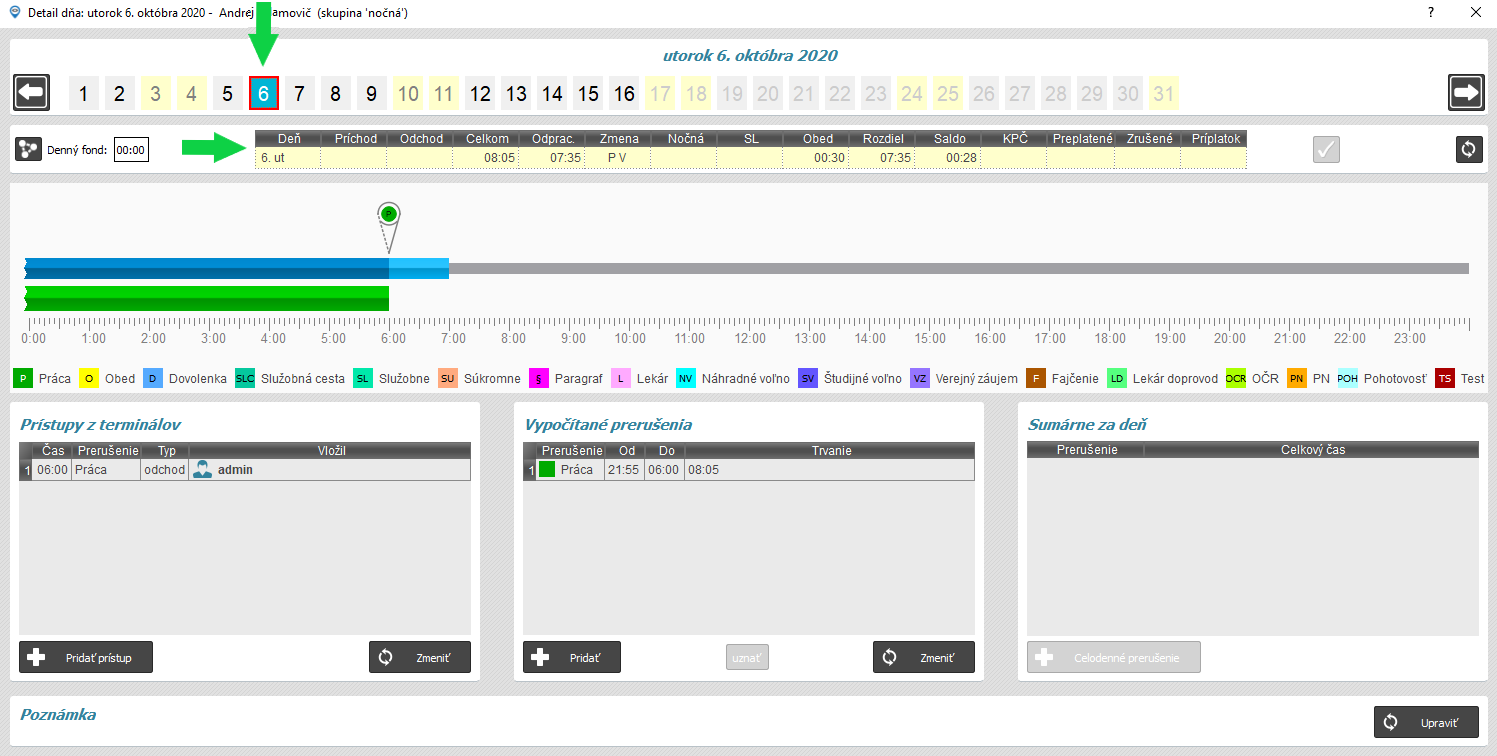The height and width of the screenshot is (756, 1497).
Task: Refresh the day summary row
Action: [x=1468, y=150]
